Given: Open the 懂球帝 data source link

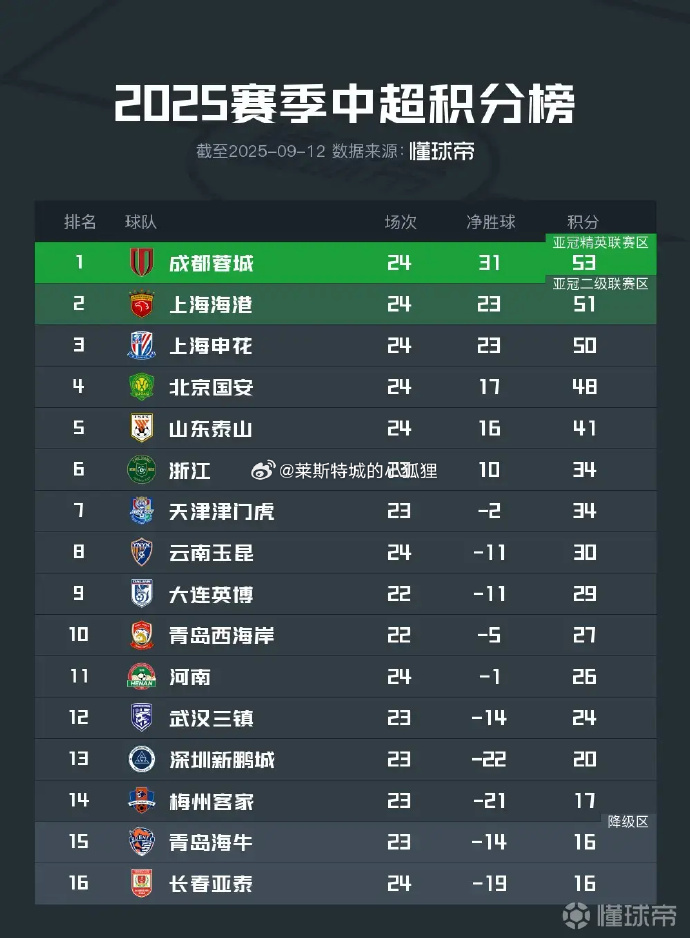Looking at the screenshot, I should coord(441,151).
